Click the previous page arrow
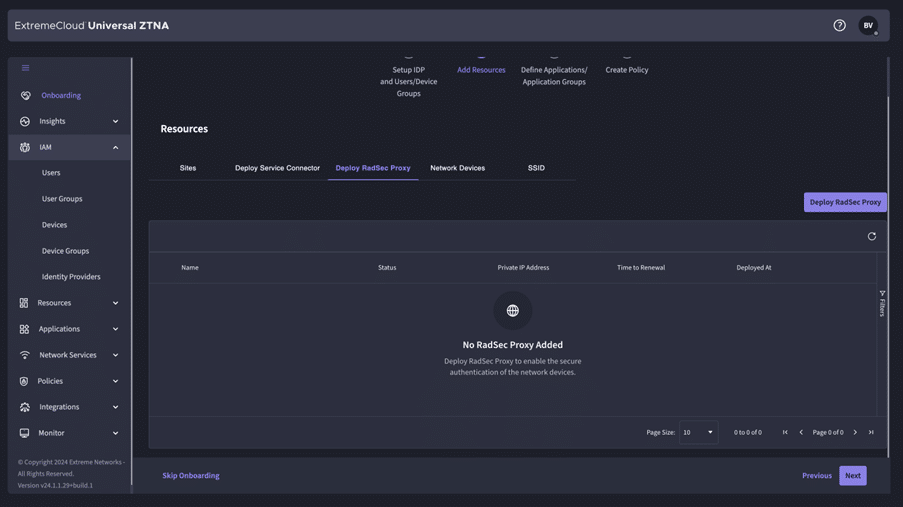Viewport: 903px width, 507px height. pyautogui.click(x=801, y=433)
